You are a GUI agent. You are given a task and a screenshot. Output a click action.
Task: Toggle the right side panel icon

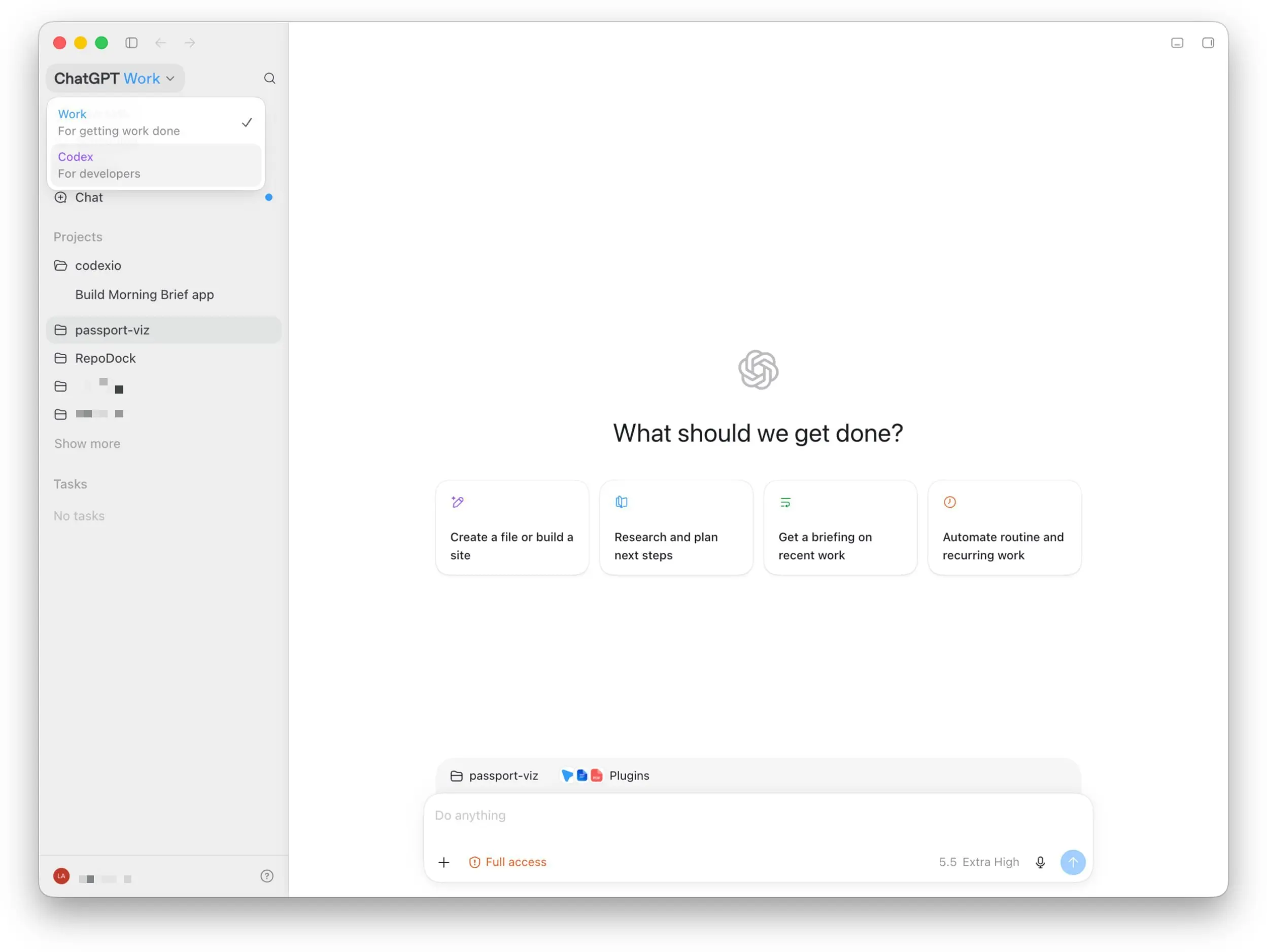point(1208,43)
